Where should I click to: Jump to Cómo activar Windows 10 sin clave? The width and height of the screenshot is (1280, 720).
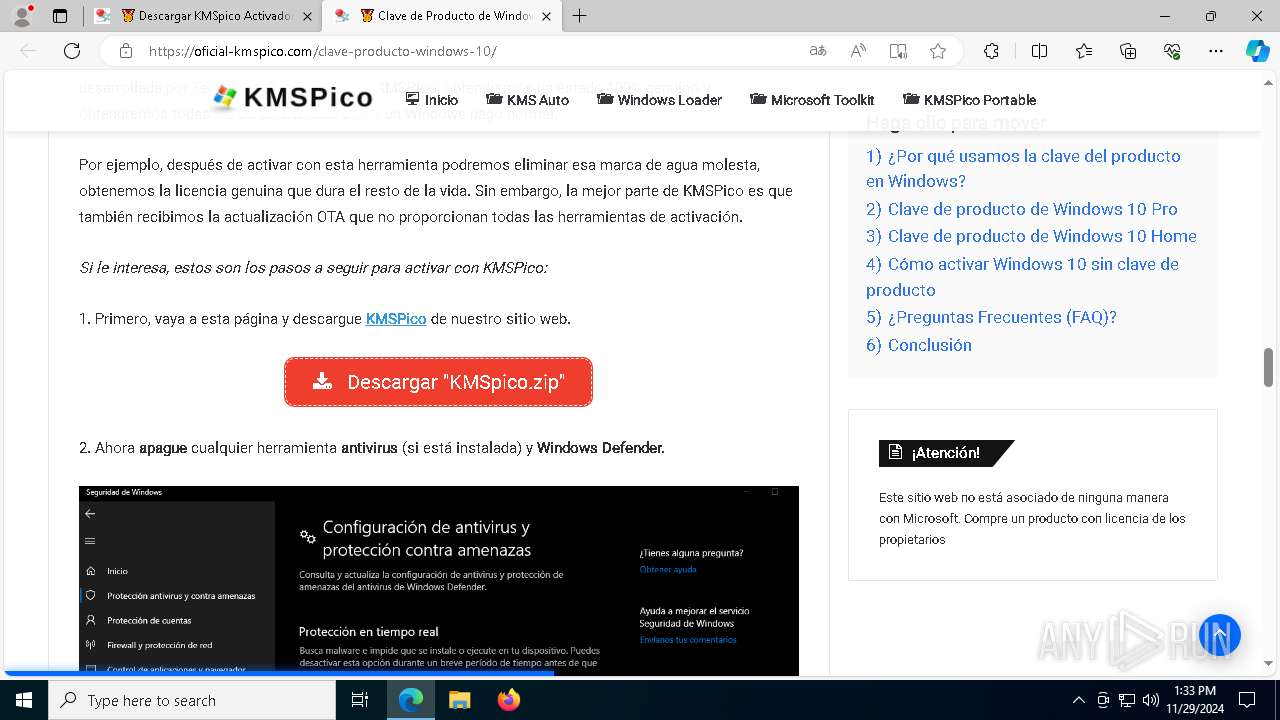pos(1022,277)
